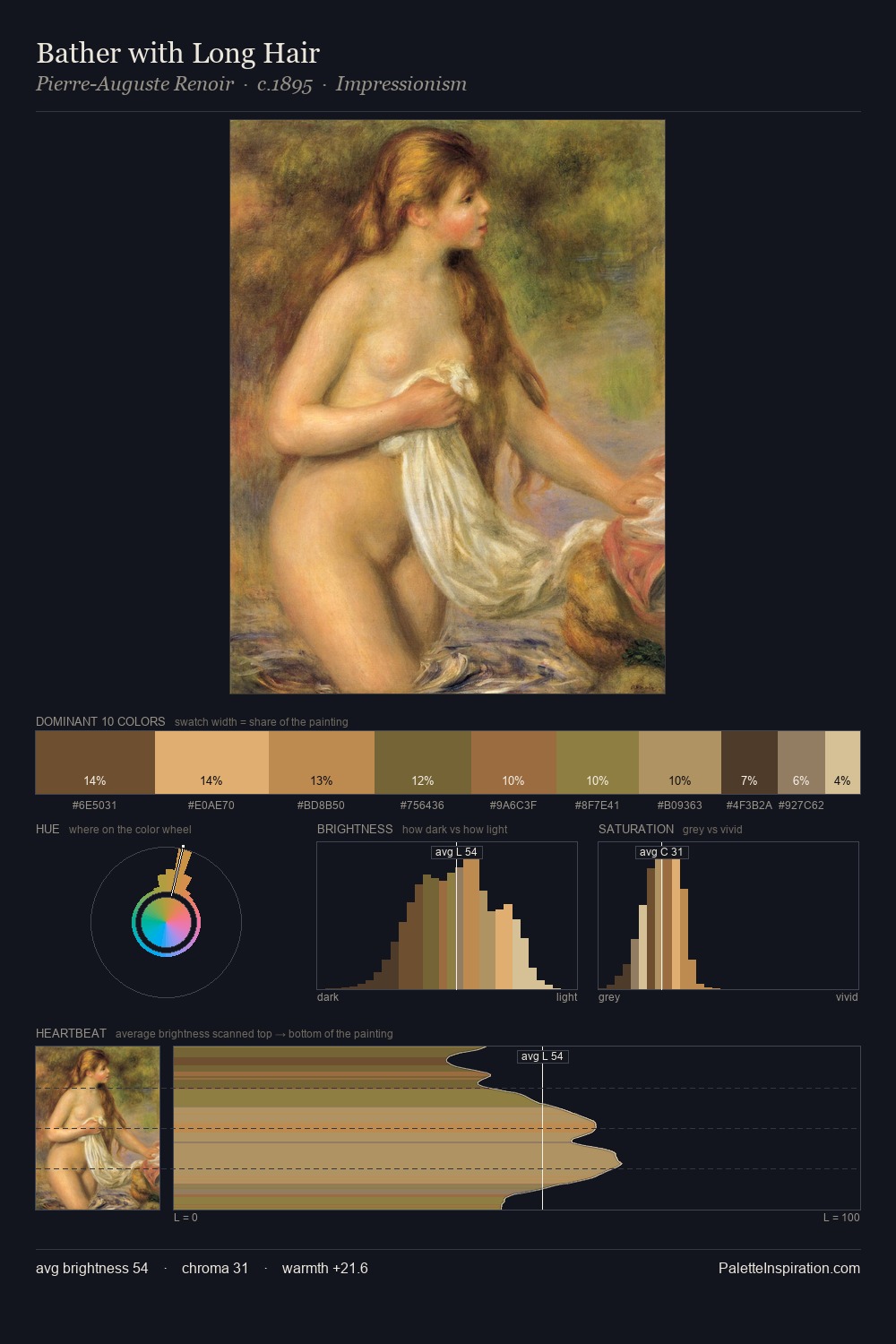Click 'how dark vs how light' caption
This screenshot has width=896, height=1344.
tap(455, 830)
